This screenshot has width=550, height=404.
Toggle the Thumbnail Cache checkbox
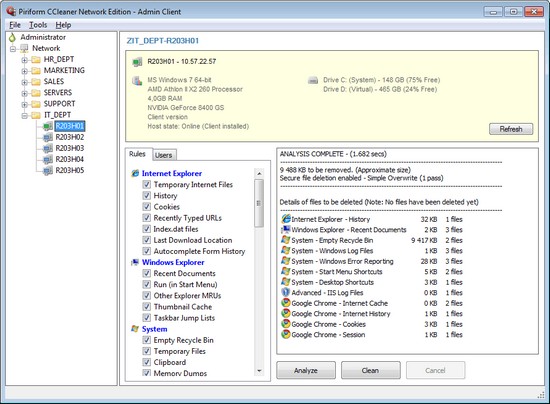coord(147,307)
